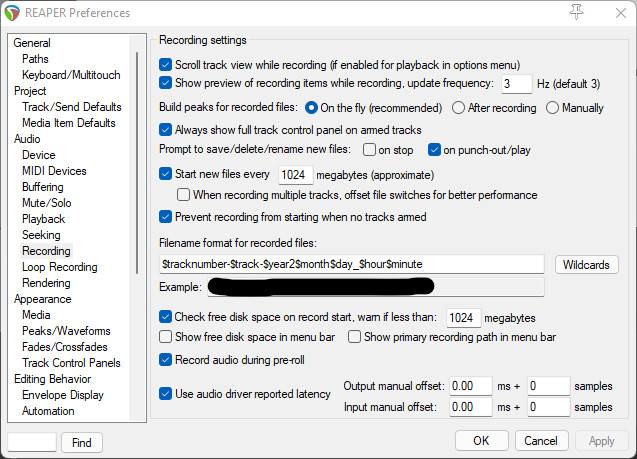Select Appearance in preferences tree
Image resolution: width=637 pixels, height=459 pixels.
43,299
